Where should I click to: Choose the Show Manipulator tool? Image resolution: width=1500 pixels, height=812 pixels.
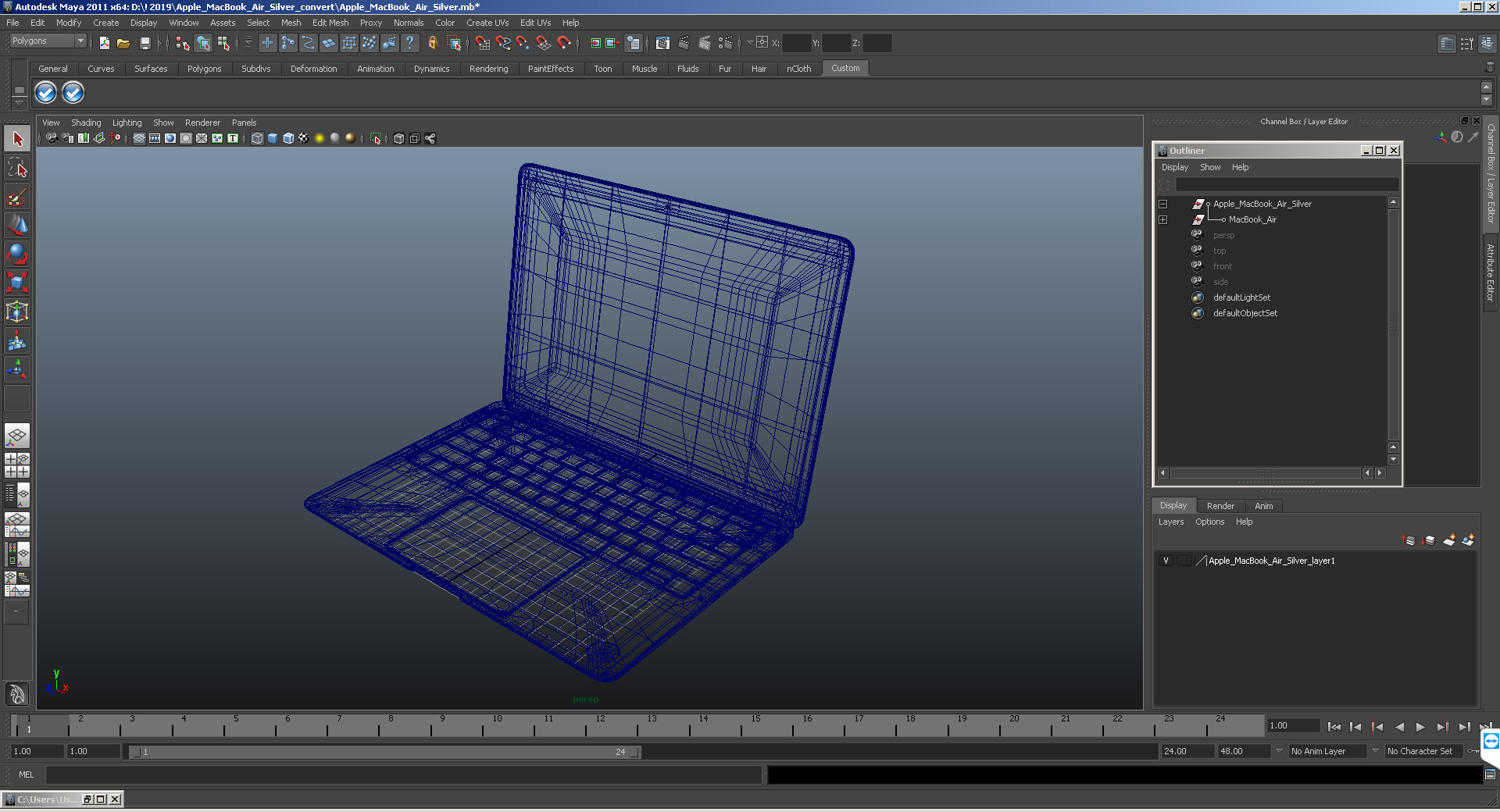point(17,369)
